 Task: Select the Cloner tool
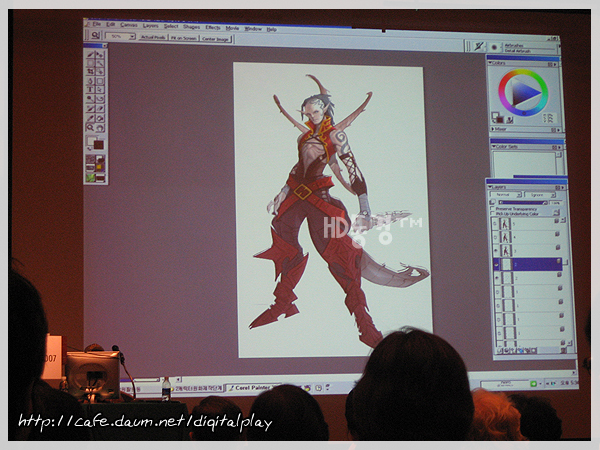click(91, 99)
